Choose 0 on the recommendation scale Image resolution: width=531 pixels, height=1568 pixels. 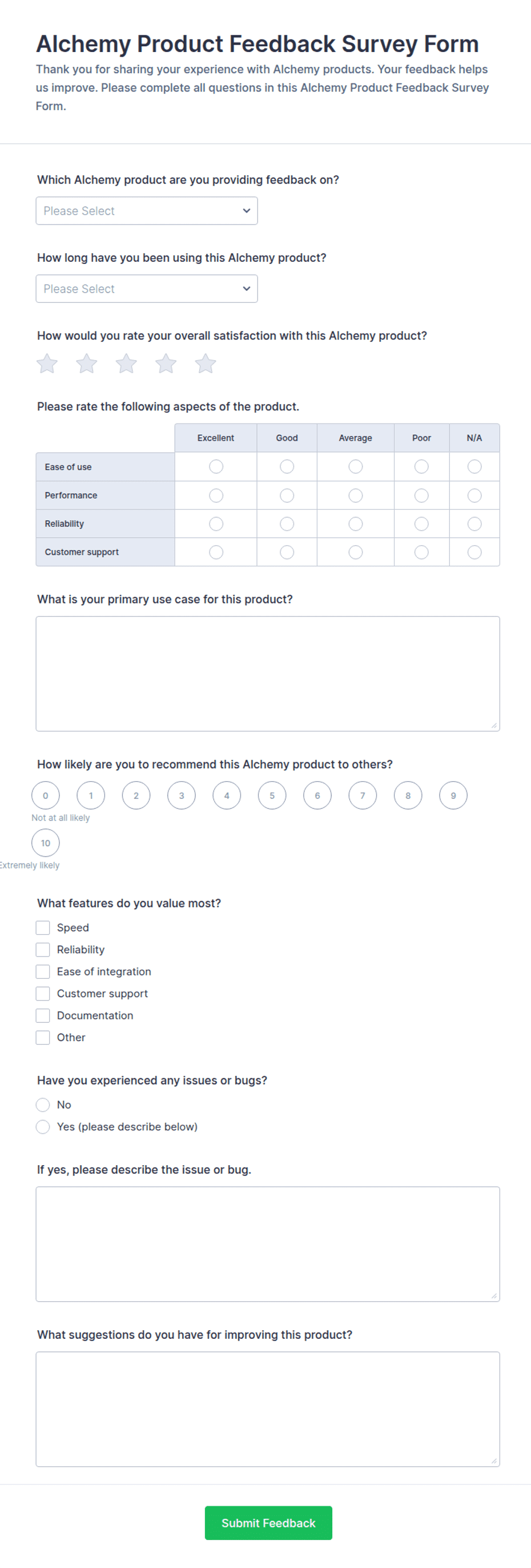tap(46, 795)
